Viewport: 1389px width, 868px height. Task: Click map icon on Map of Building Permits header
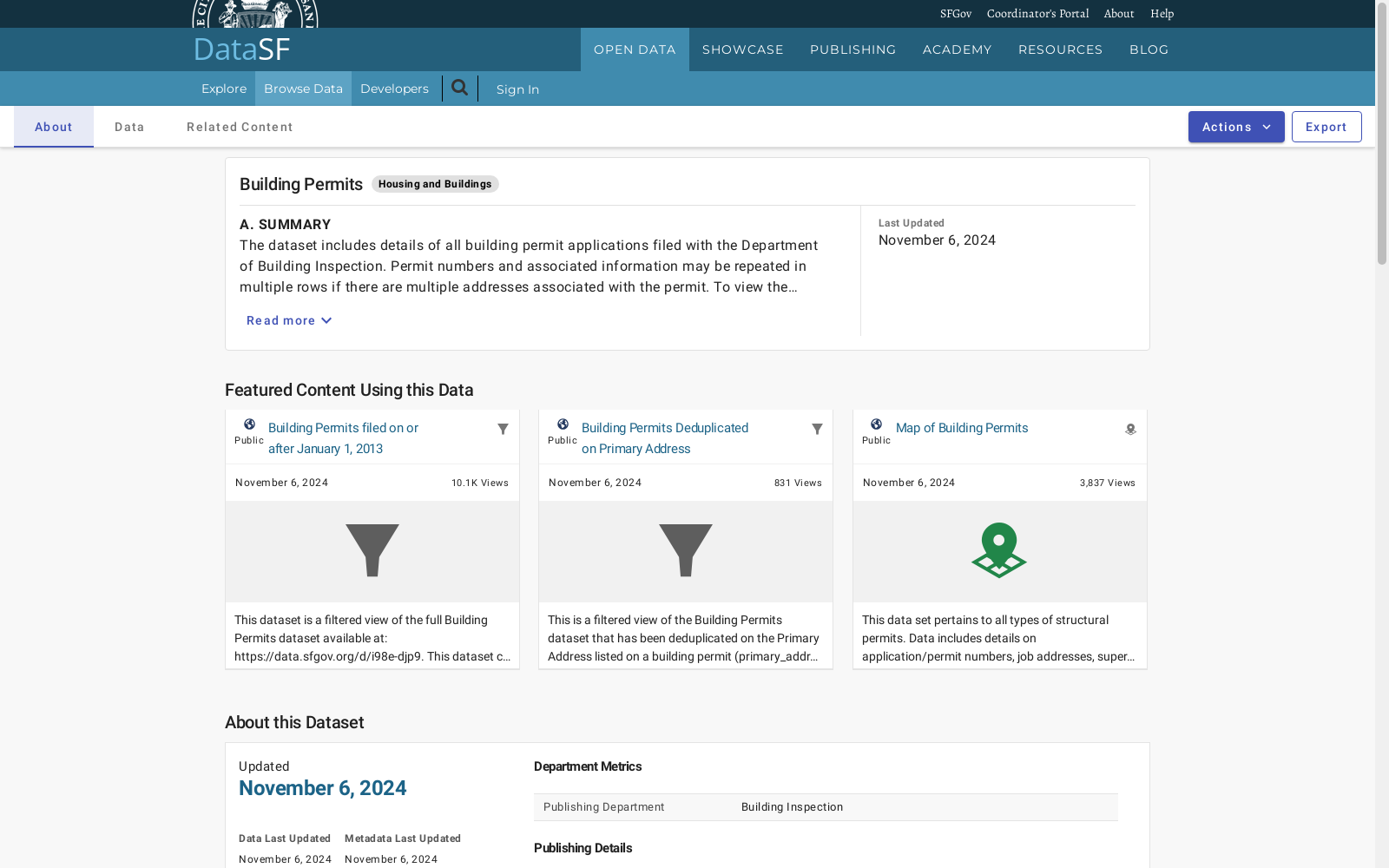[1130, 429]
